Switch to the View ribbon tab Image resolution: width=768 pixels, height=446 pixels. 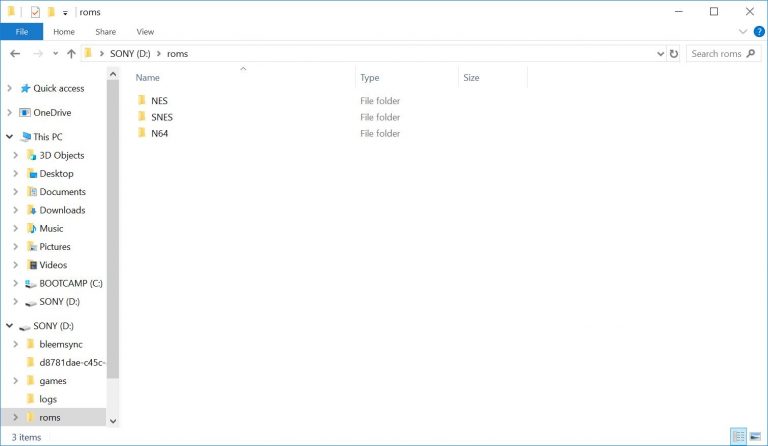click(x=145, y=32)
